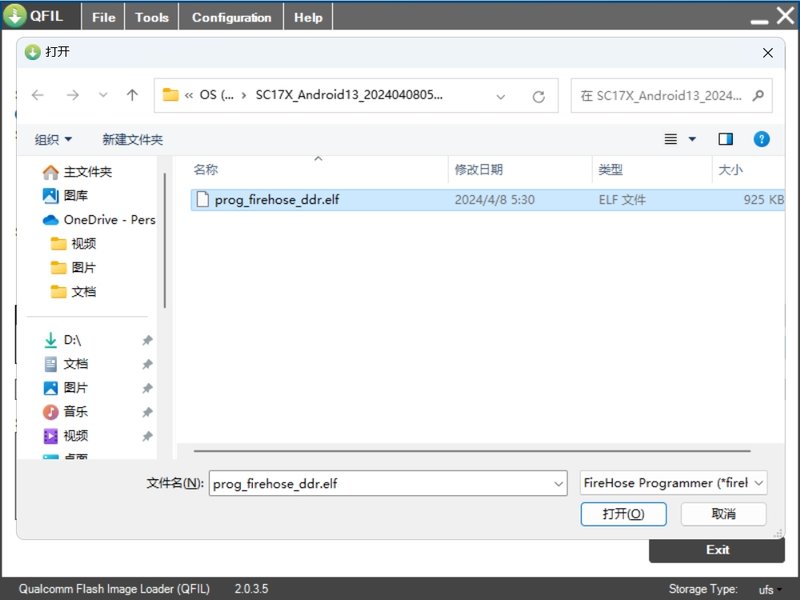Click pin icon next to D:\

pyautogui.click(x=147, y=340)
